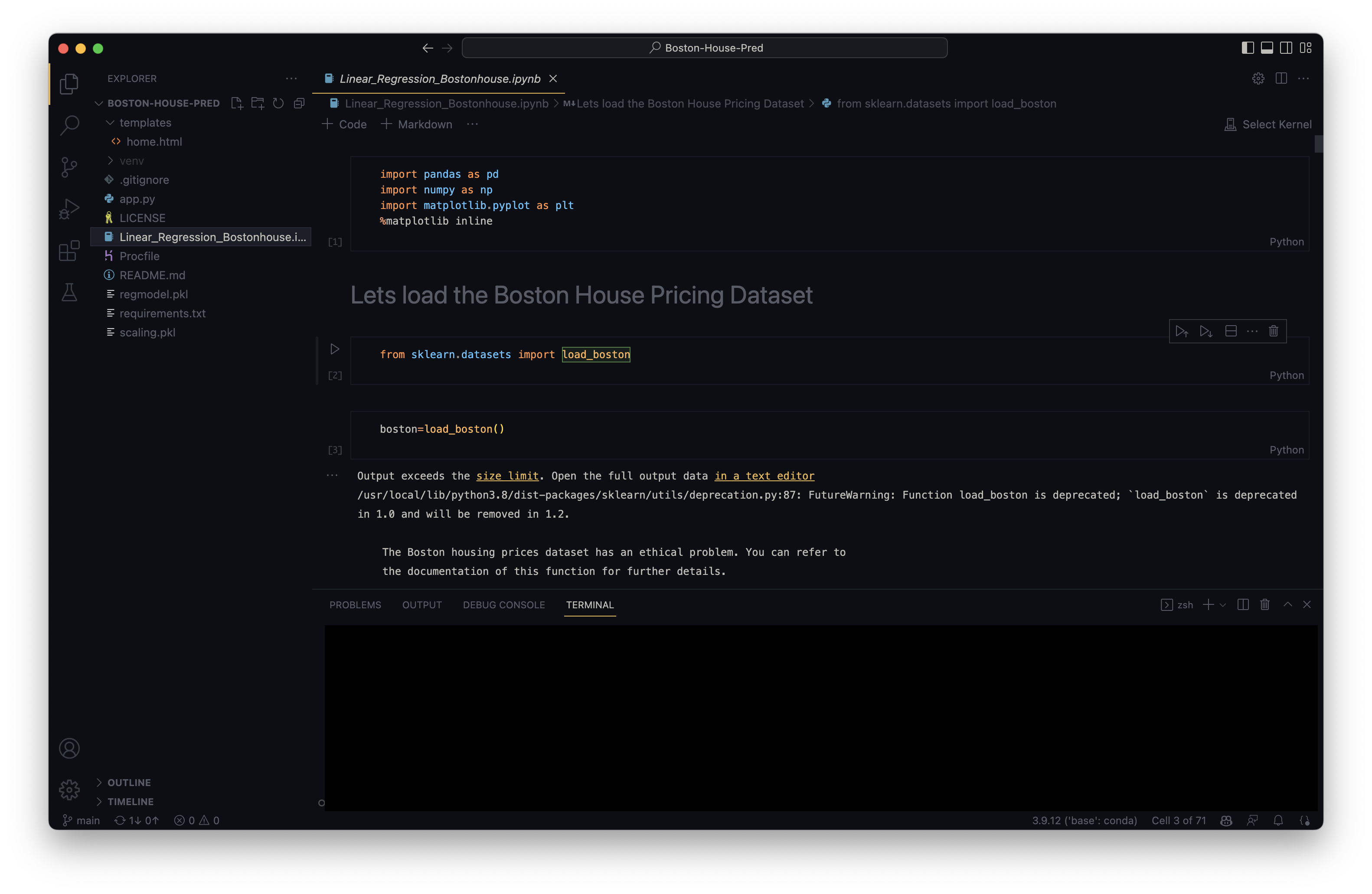Image resolution: width=1372 pixels, height=894 pixels.
Task: Switch to the DEBUG CONSOLE tab
Action: pos(504,605)
